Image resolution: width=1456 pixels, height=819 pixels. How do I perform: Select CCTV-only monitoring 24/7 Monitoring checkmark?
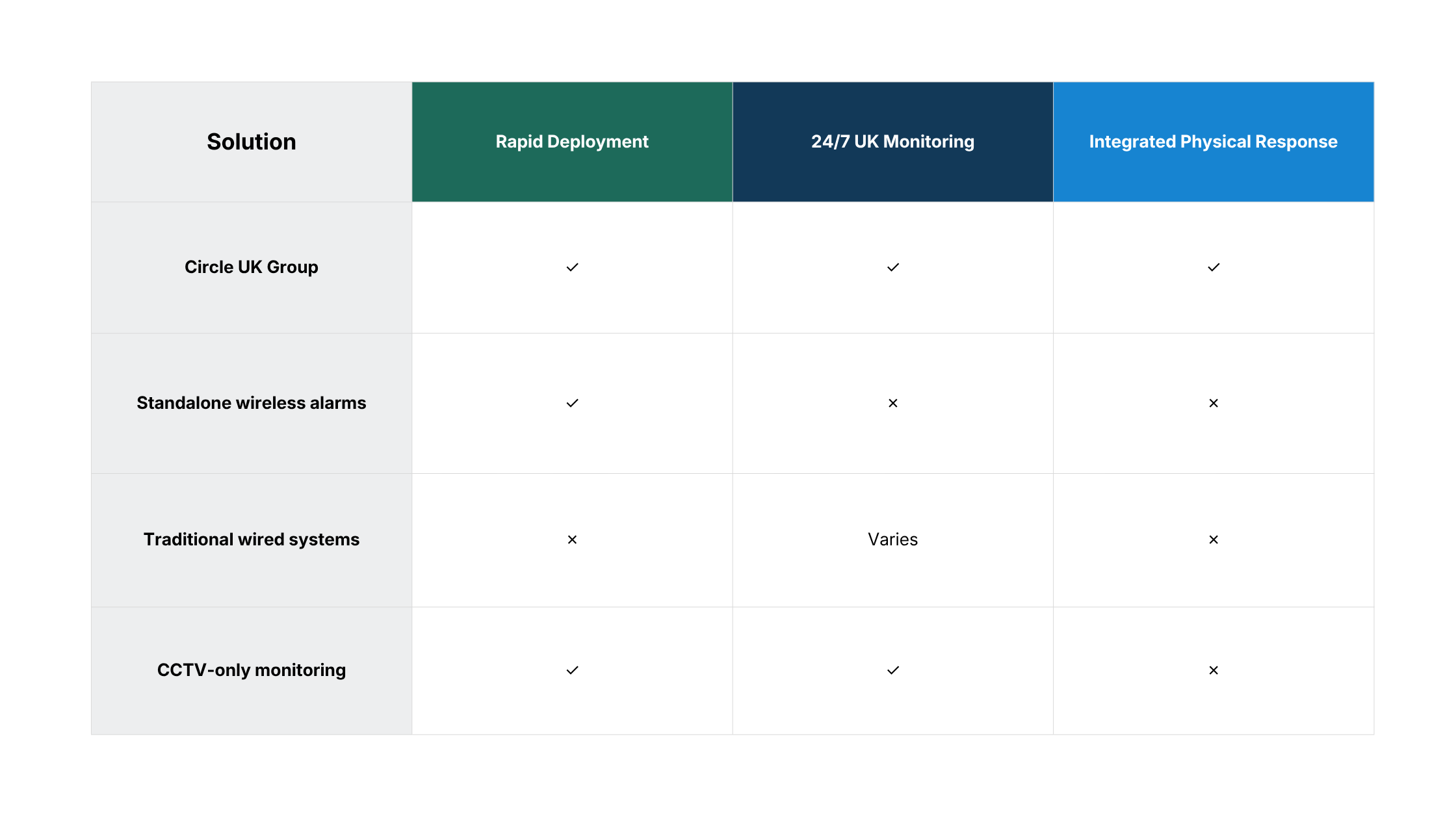pos(893,670)
